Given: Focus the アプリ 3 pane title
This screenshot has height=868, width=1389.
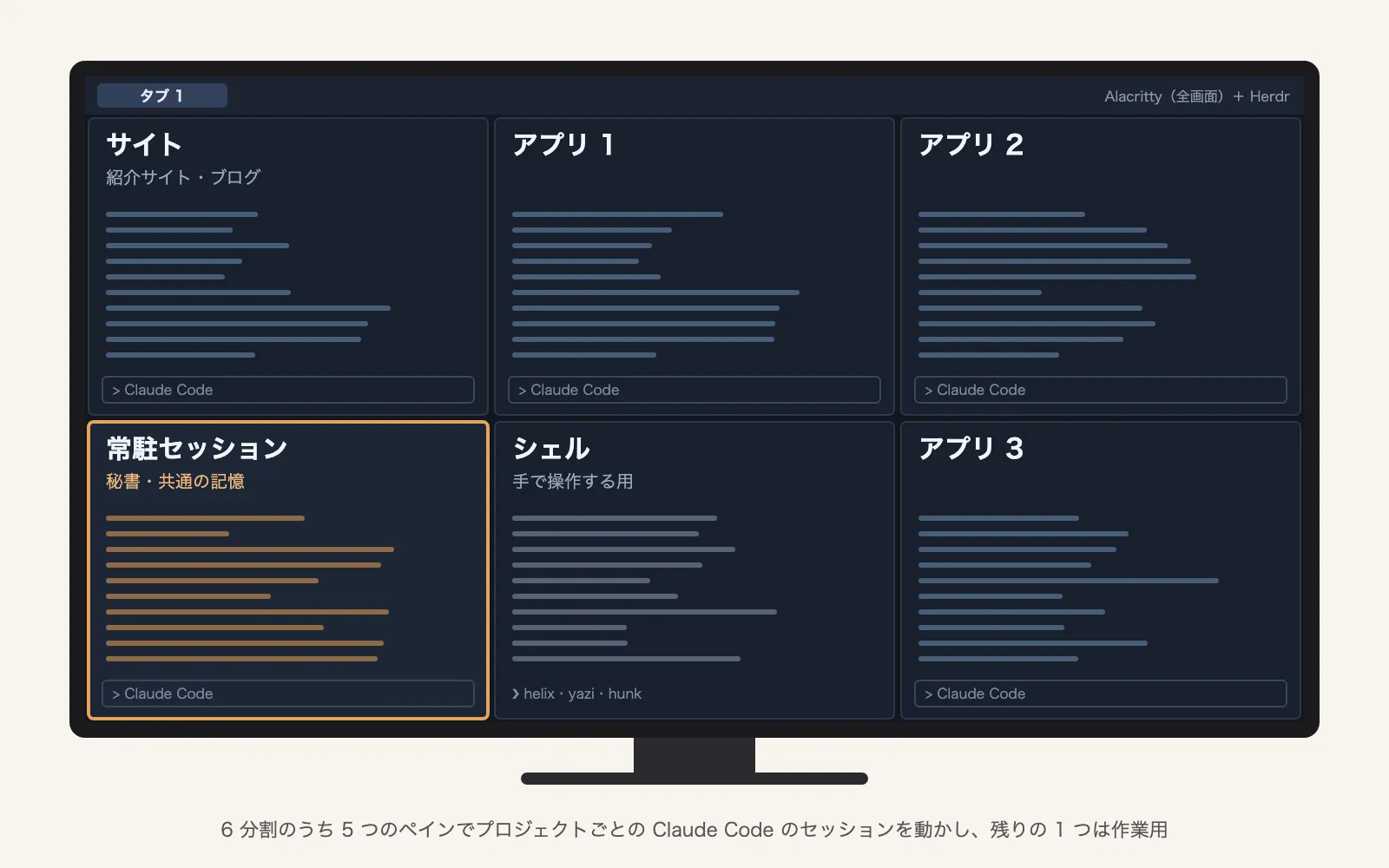Looking at the screenshot, I should (x=971, y=448).
